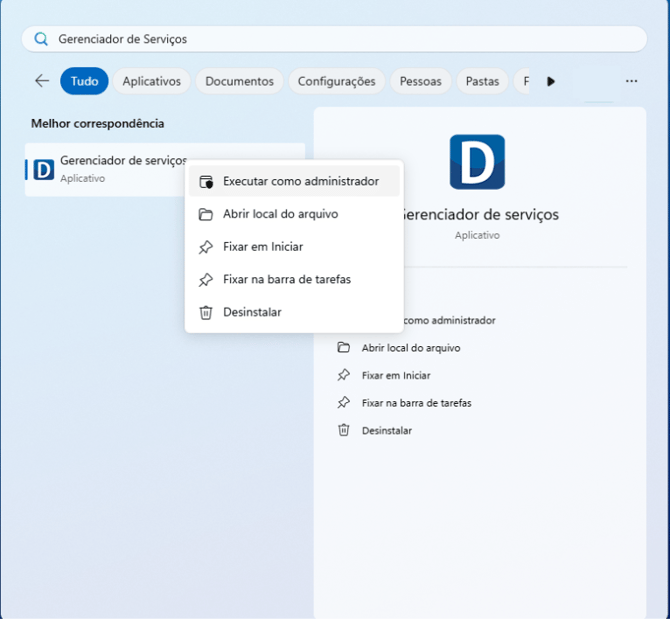The width and height of the screenshot is (670, 619).
Task: Click the shield icon for Executar como administrador
Action: (x=206, y=182)
